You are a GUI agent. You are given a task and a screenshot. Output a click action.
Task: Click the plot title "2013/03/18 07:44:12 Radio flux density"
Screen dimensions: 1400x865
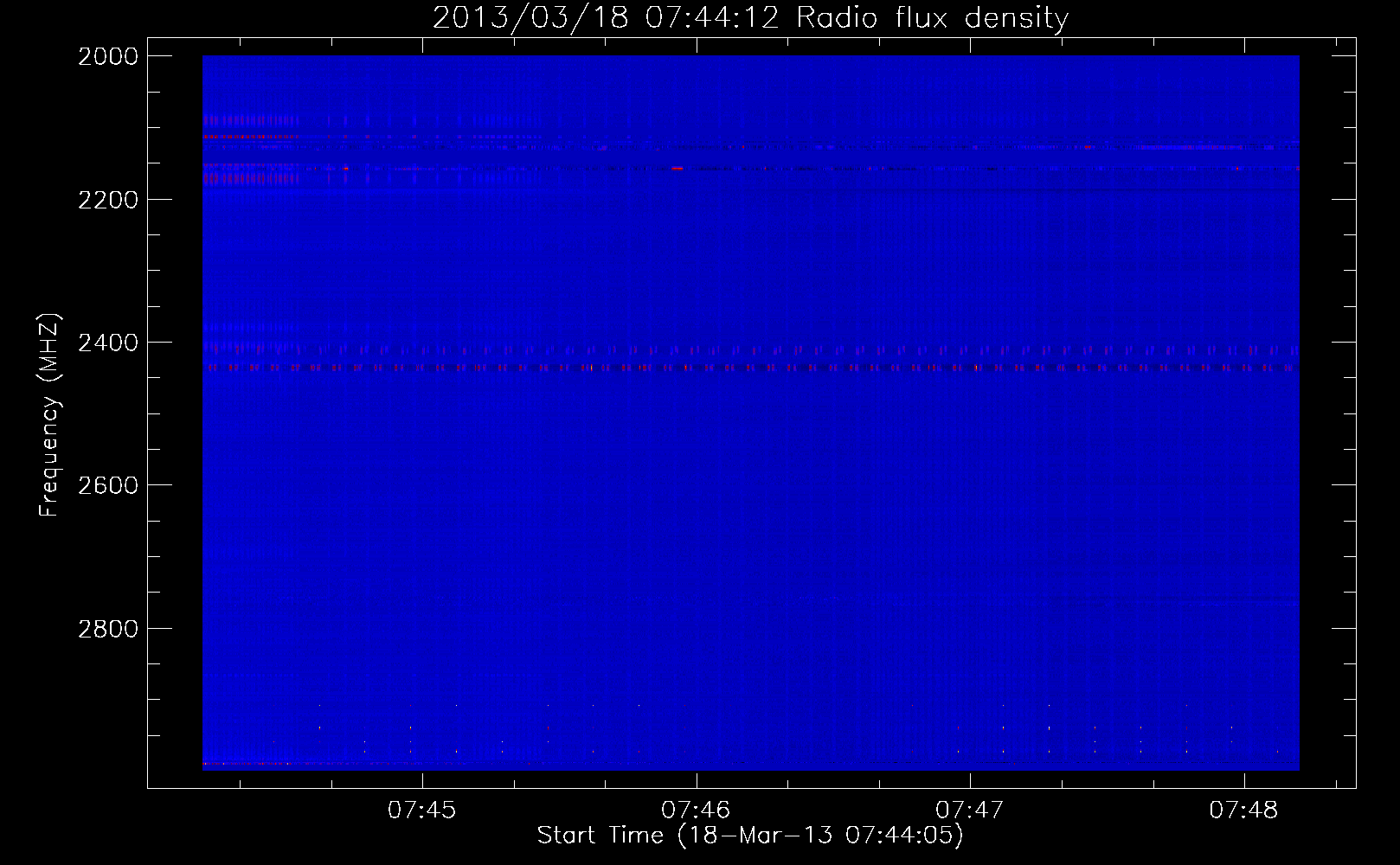[750, 18]
